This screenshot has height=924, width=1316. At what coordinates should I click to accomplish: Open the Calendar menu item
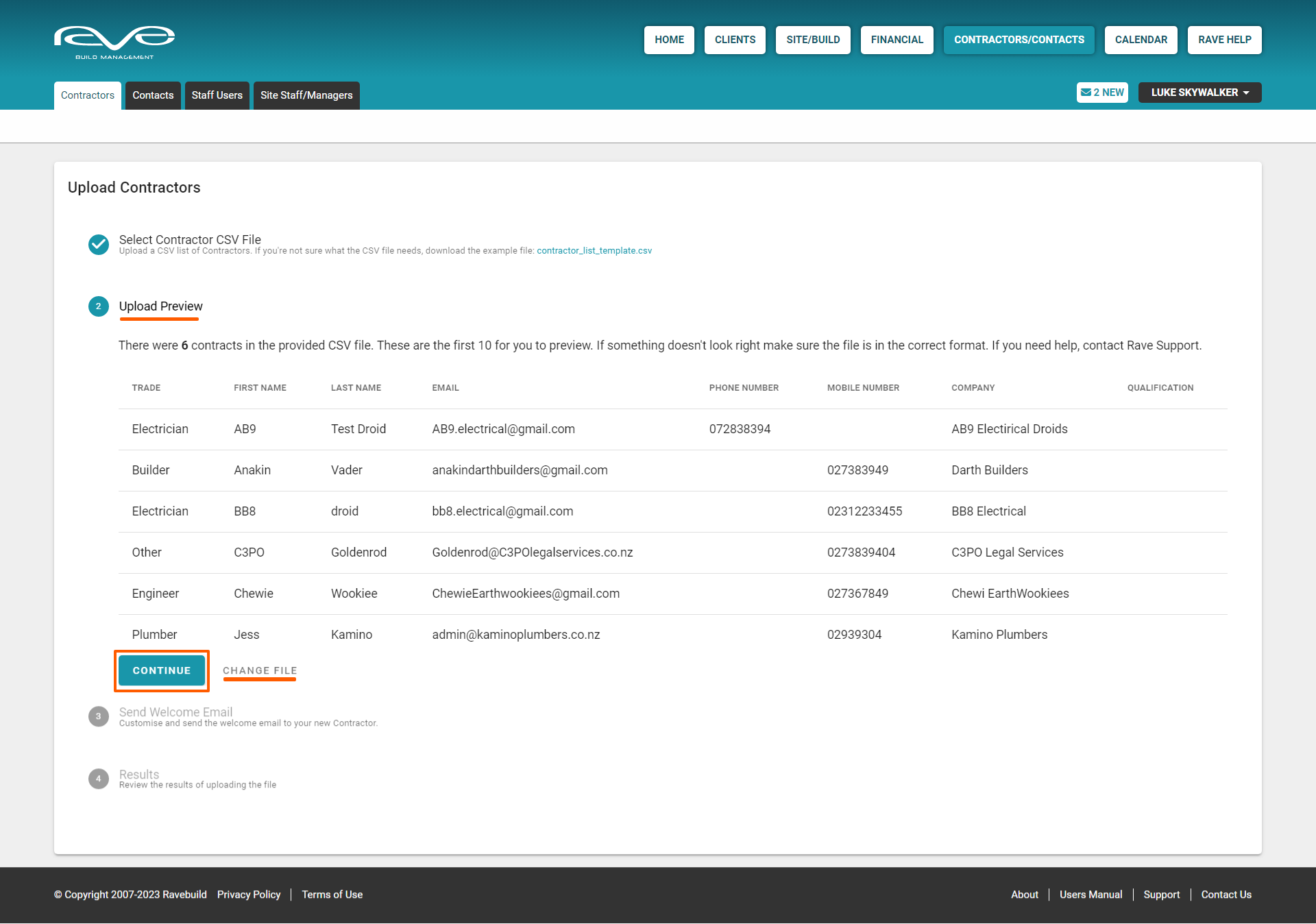1141,40
